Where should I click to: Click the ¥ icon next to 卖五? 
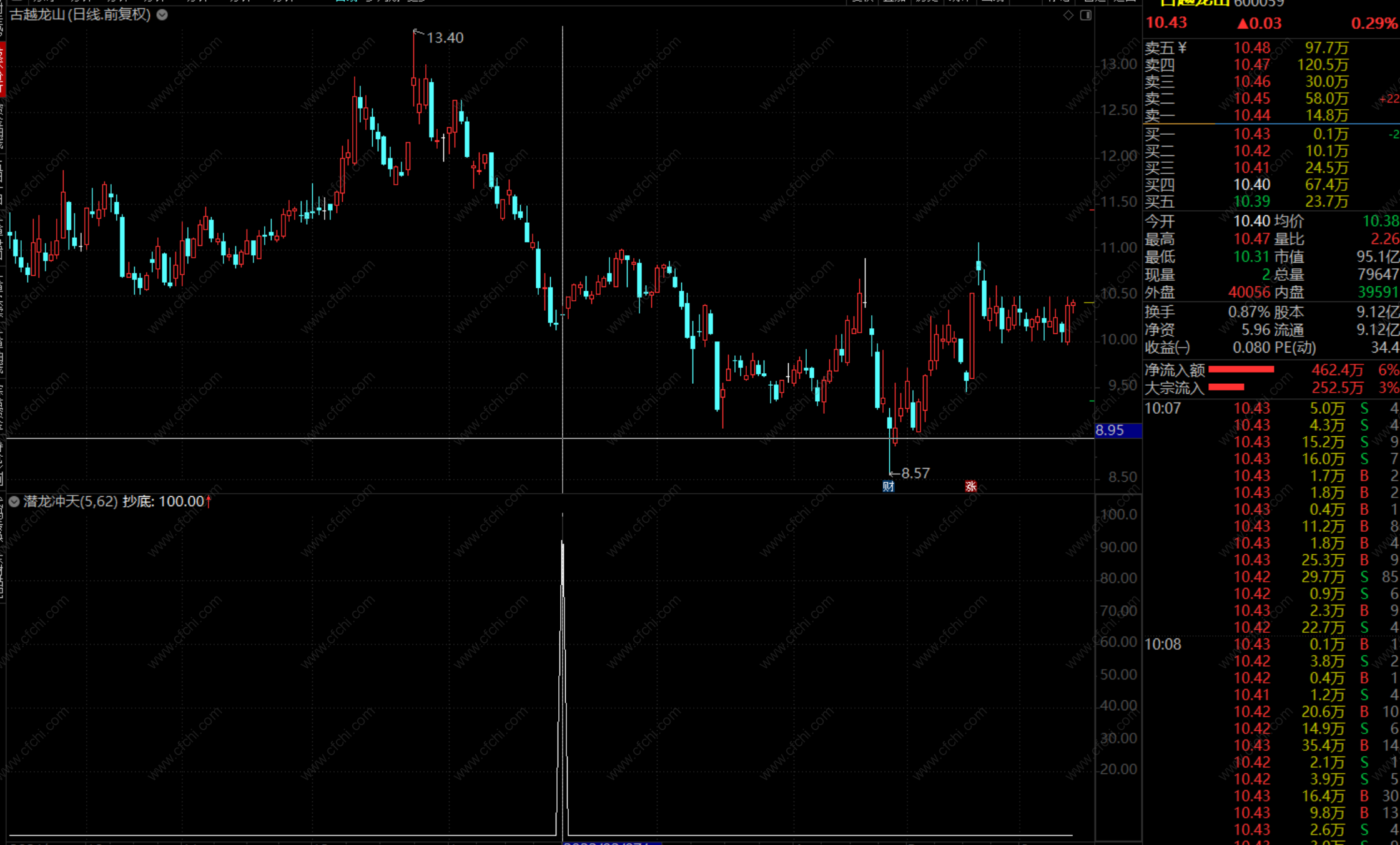point(1181,48)
